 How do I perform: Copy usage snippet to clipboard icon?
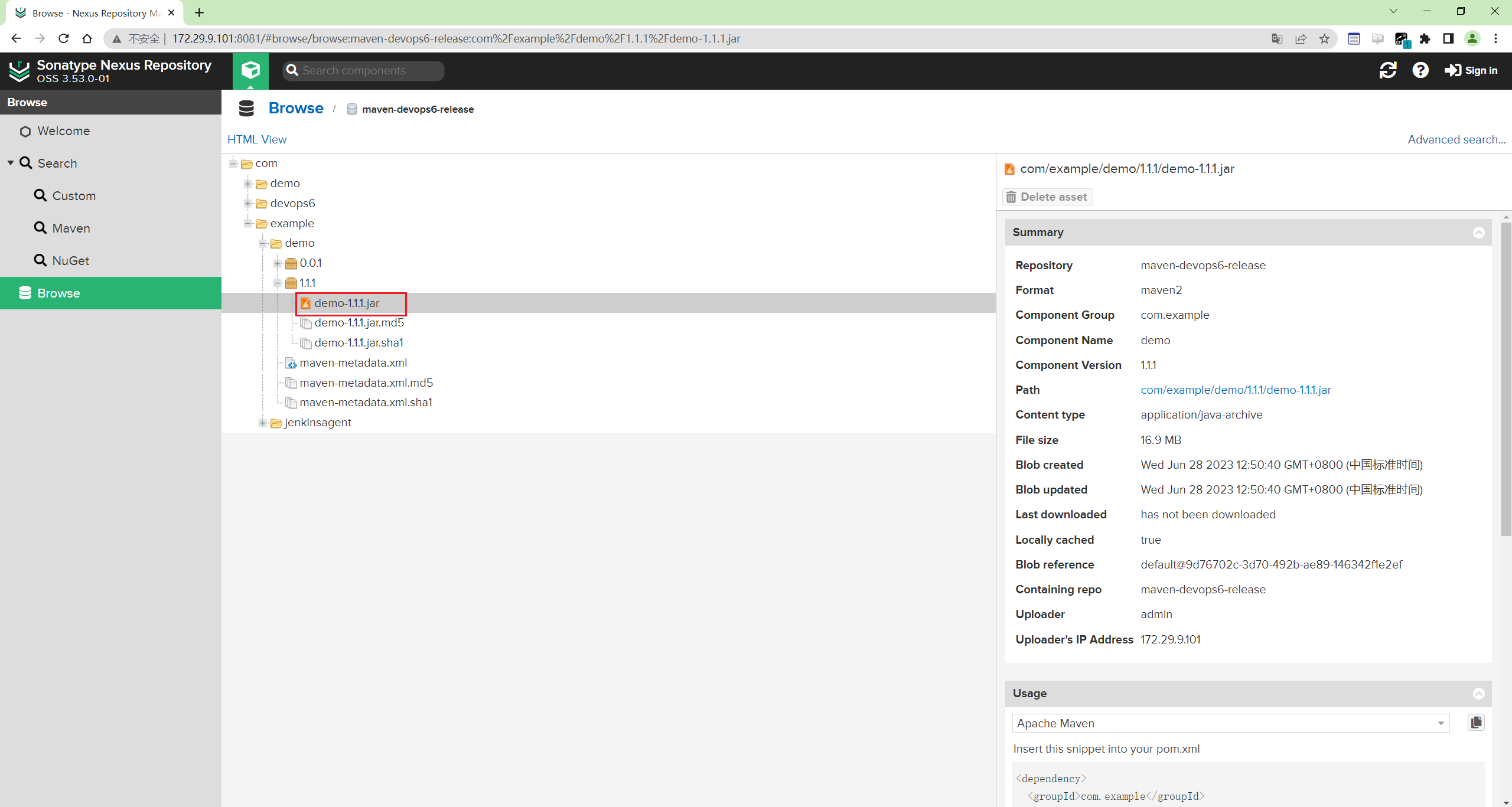(1475, 723)
